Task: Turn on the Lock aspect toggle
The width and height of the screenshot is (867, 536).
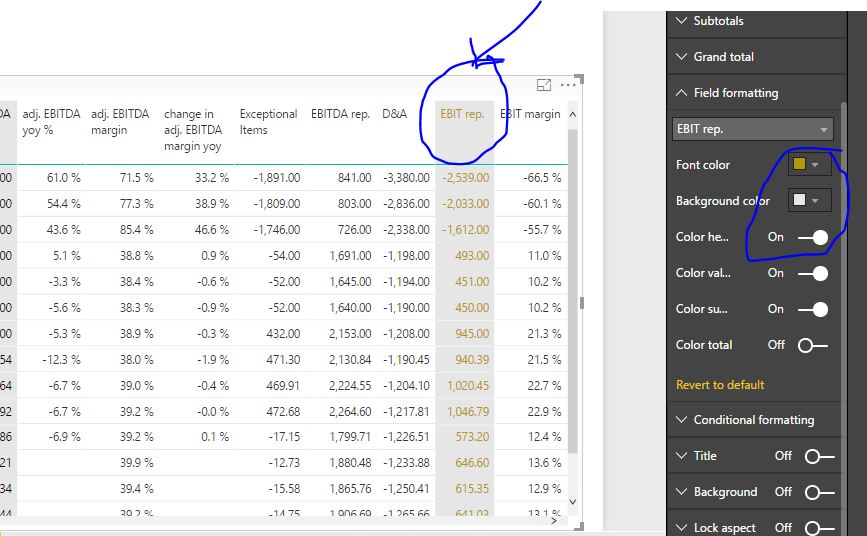Action: 819,528
